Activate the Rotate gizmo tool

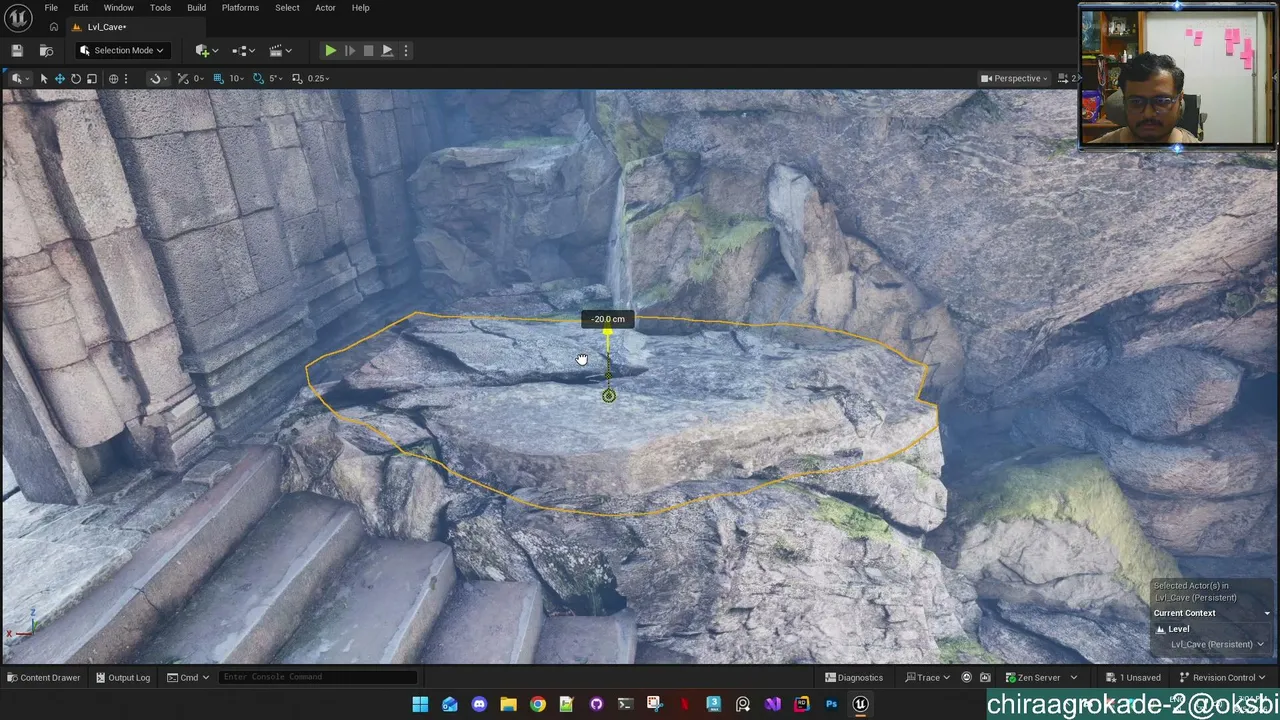(x=75, y=78)
